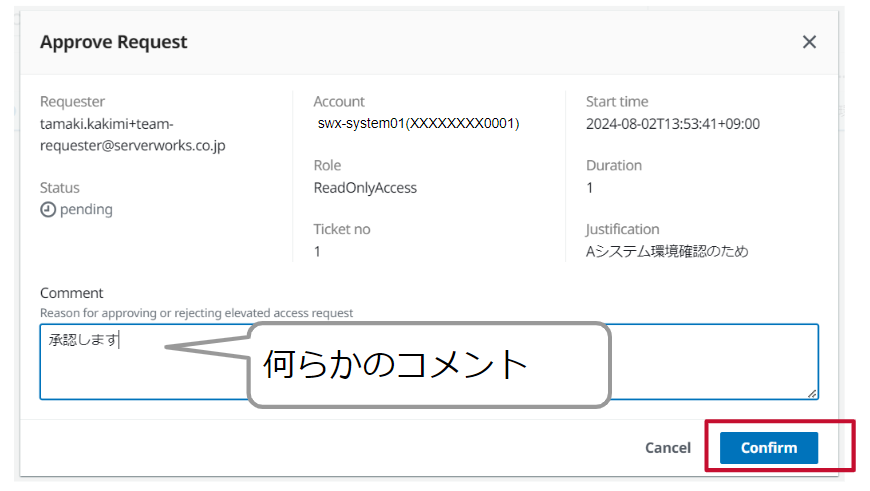
Task: Click the Confirm button
Action: (x=768, y=448)
